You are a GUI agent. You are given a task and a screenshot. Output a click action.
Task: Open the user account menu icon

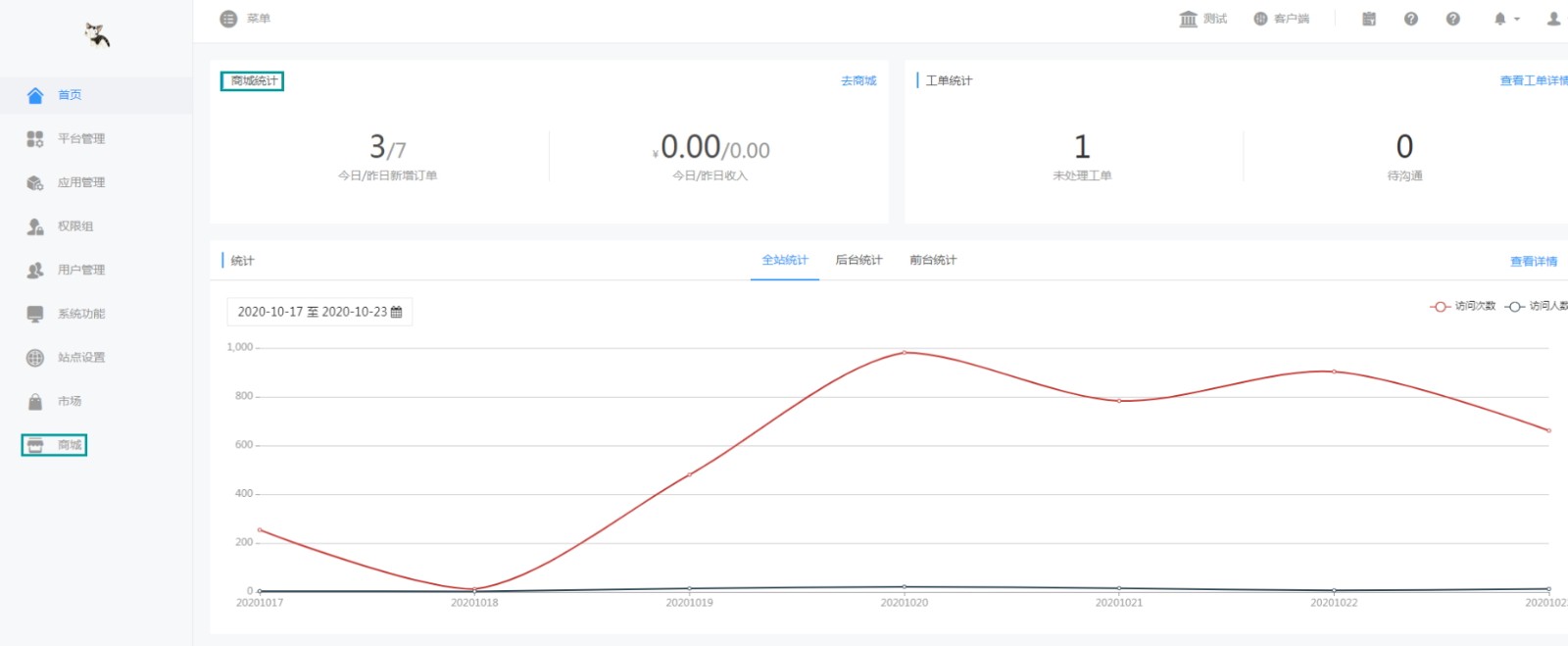click(x=1553, y=19)
